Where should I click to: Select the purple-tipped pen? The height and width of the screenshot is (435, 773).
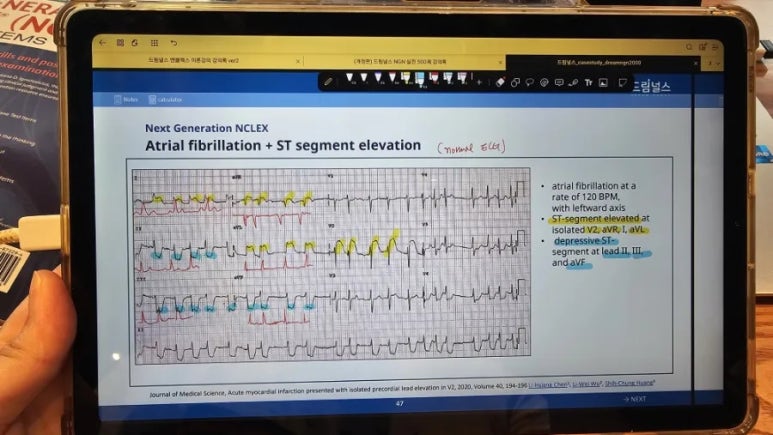pos(378,78)
